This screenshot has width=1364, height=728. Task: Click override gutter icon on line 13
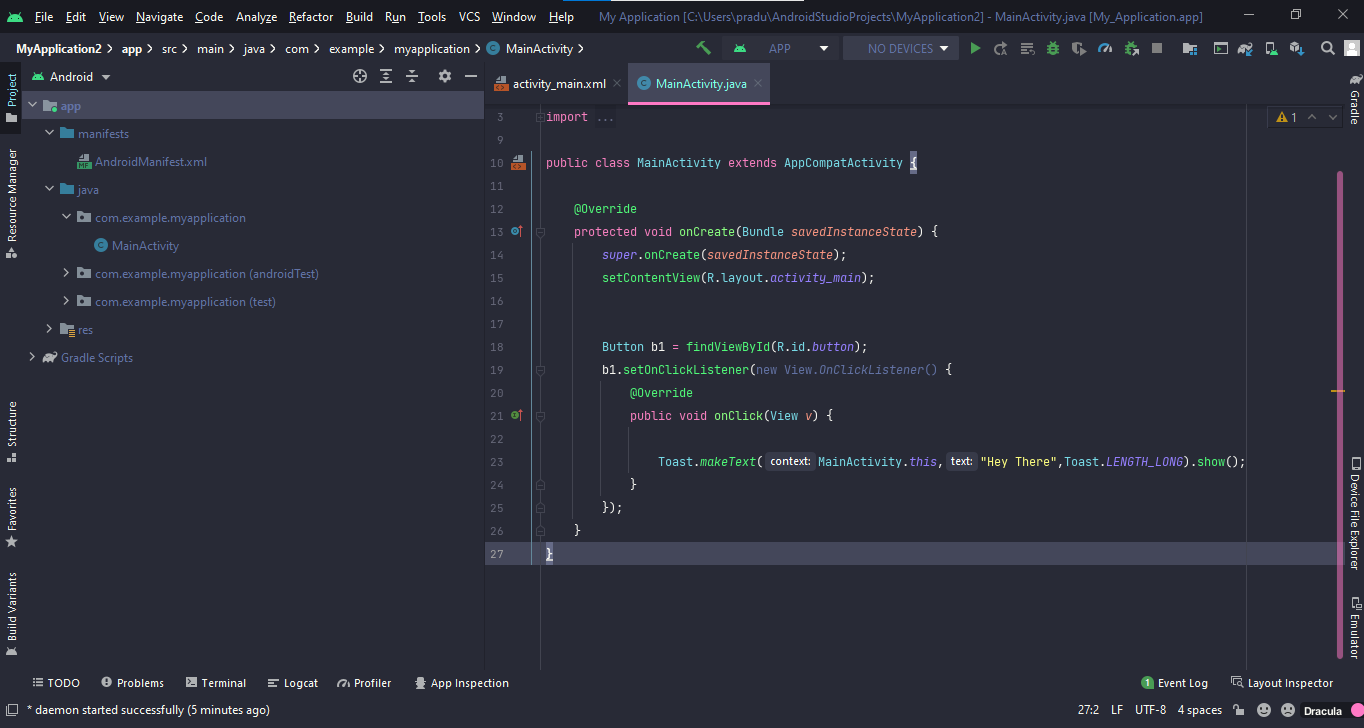[x=517, y=231]
